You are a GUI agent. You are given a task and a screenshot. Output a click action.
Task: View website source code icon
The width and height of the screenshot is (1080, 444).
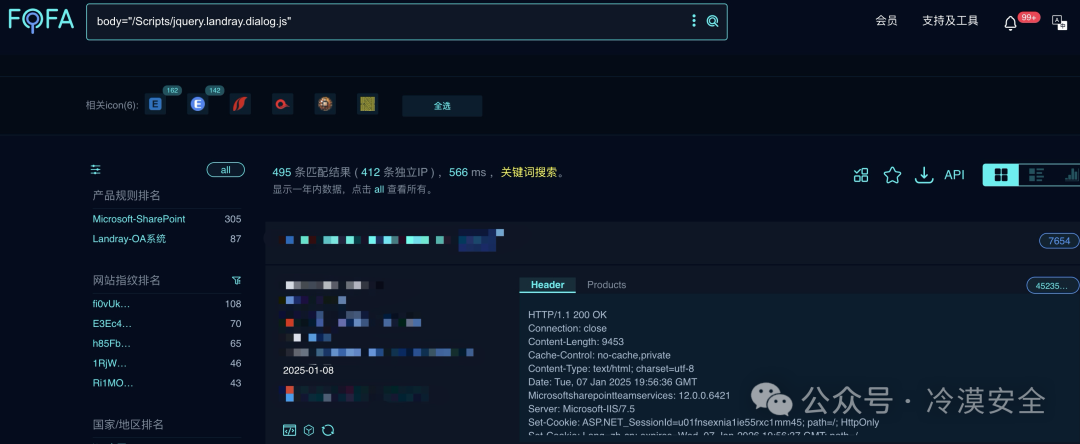pyautogui.click(x=290, y=430)
